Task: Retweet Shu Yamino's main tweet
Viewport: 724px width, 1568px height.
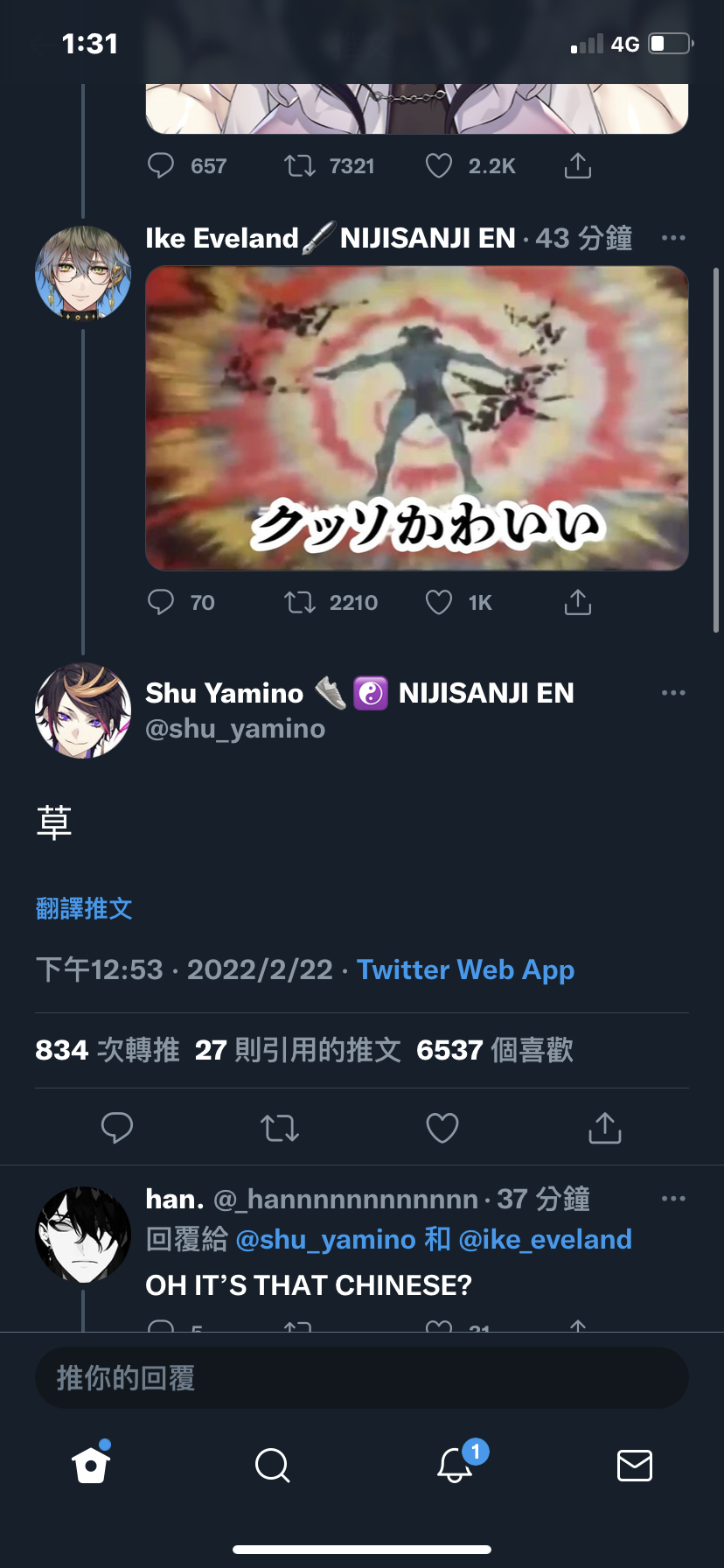Action: (x=280, y=1128)
